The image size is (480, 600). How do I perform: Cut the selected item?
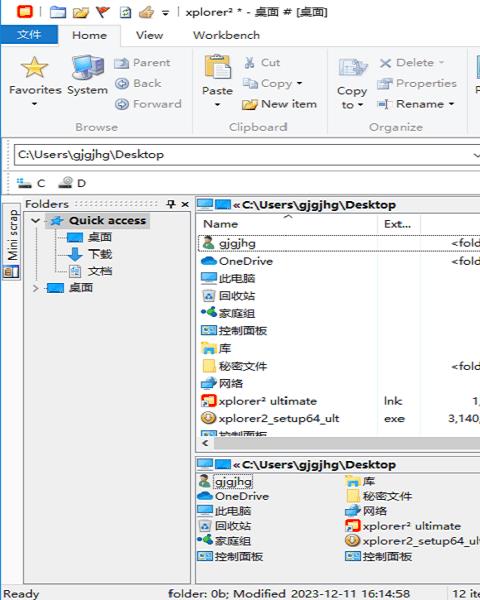[x=262, y=63]
